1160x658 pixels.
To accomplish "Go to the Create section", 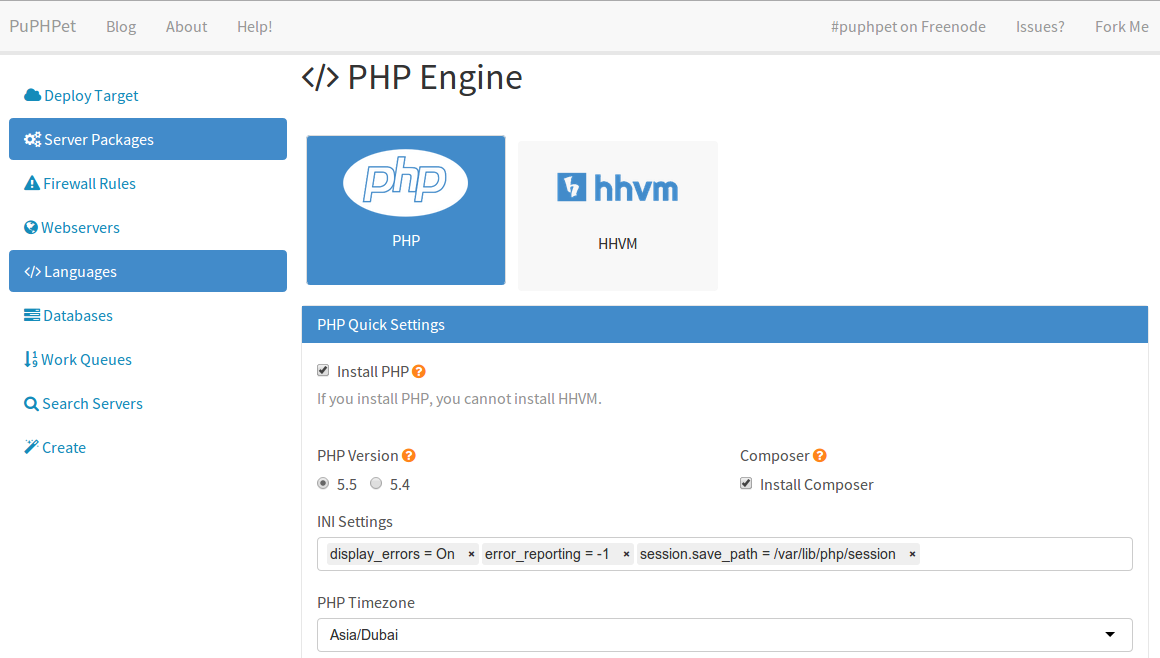I will [x=148, y=447].
